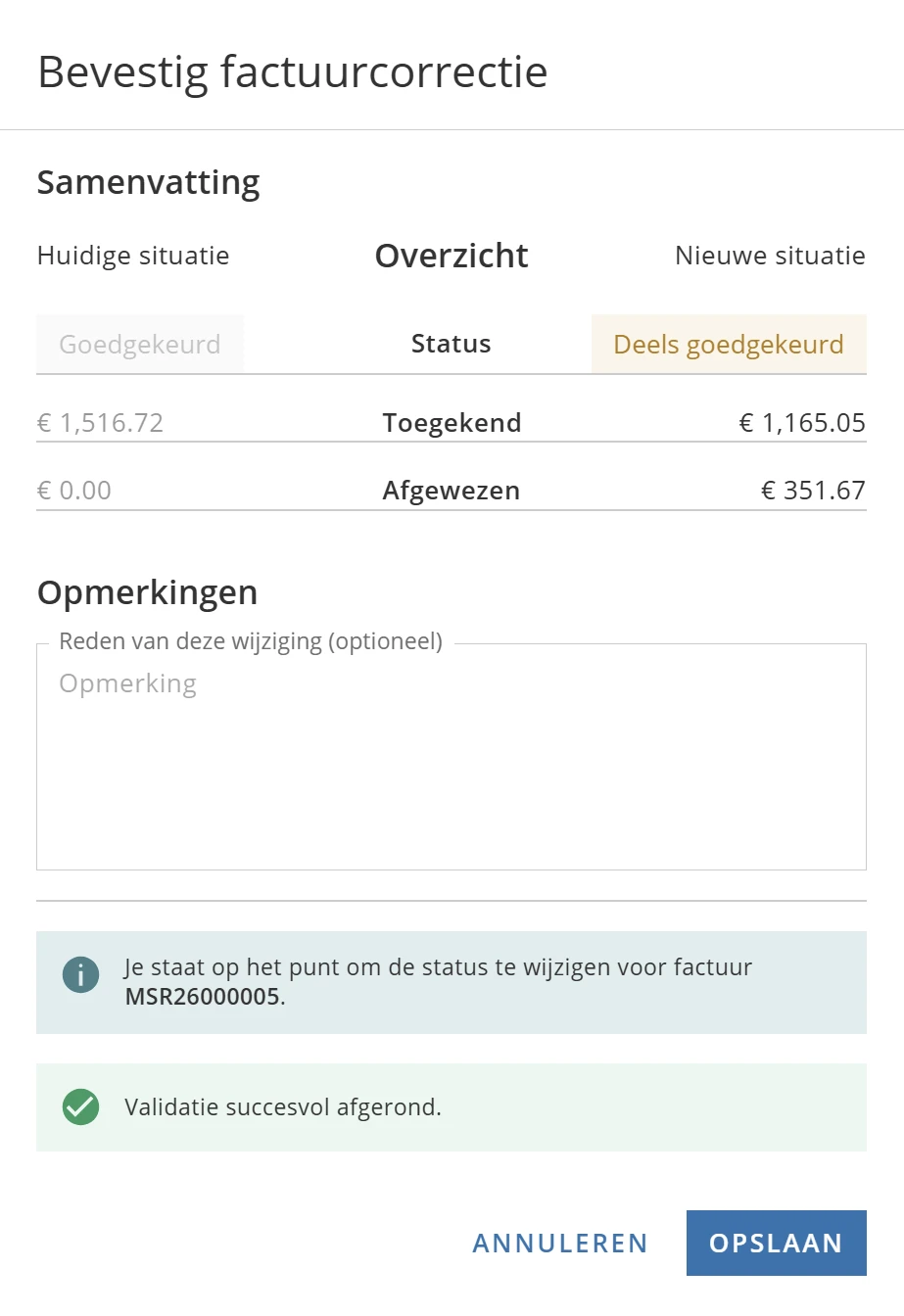
Task: Click the grey Goedgekeurd status badge
Action: tap(140, 345)
